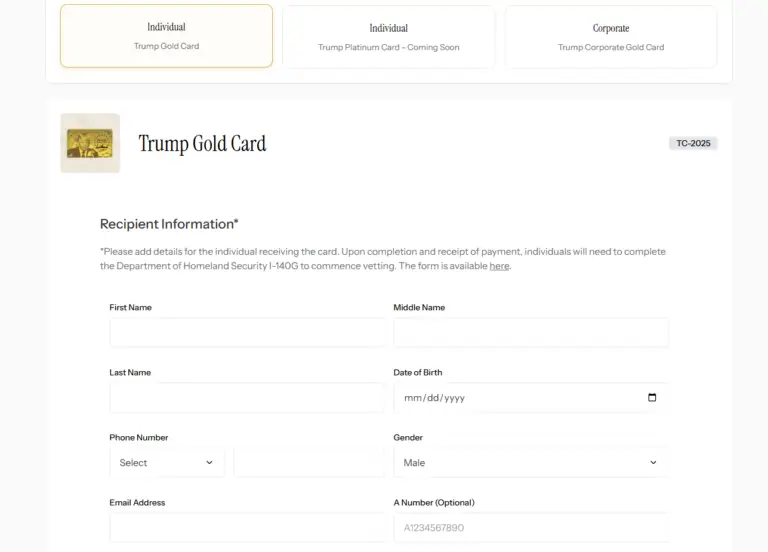The image size is (768, 552).
Task: Click the gold card thumbnail image
Action: pos(90,143)
